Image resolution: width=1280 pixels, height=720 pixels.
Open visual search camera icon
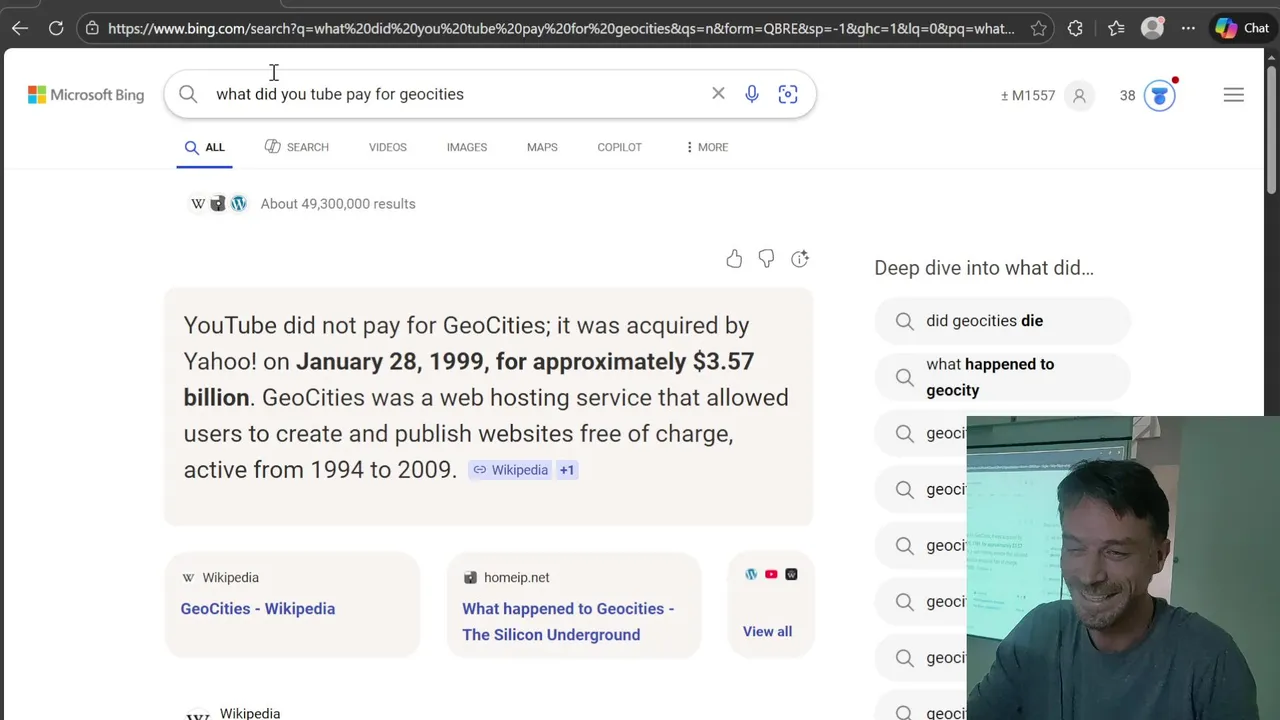788,94
